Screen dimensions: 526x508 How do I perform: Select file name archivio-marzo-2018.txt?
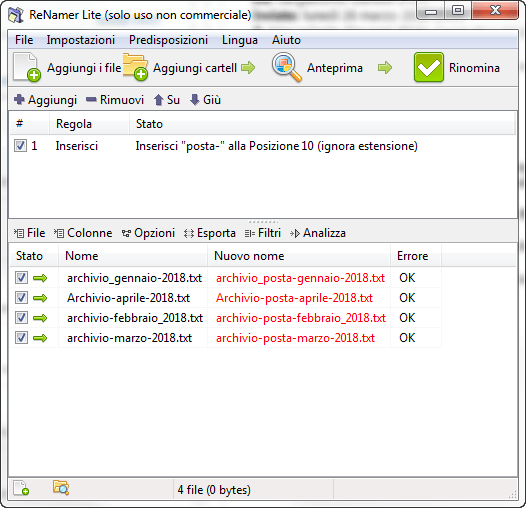(129, 338)
